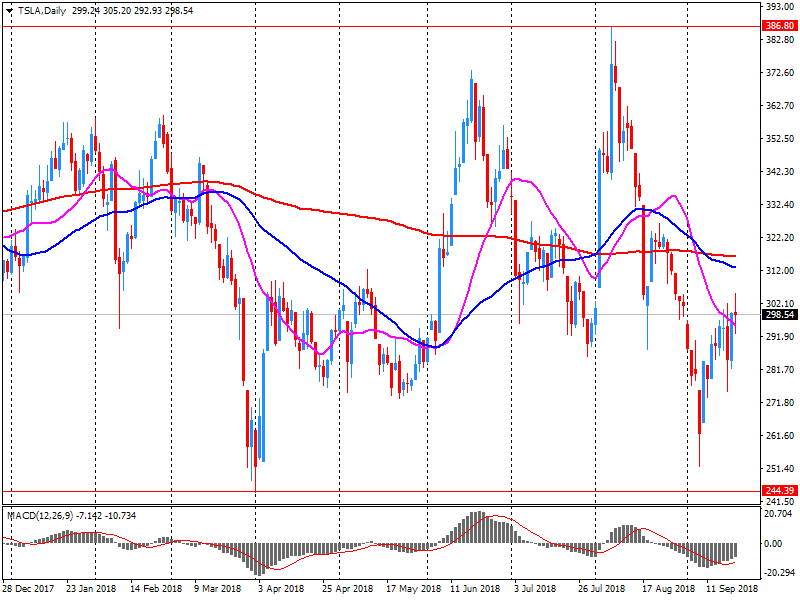Click the 11 Jun 2018 date label
Image resolution: width=800 pixels, height=600 pixels.
click(x=476, y=590)
